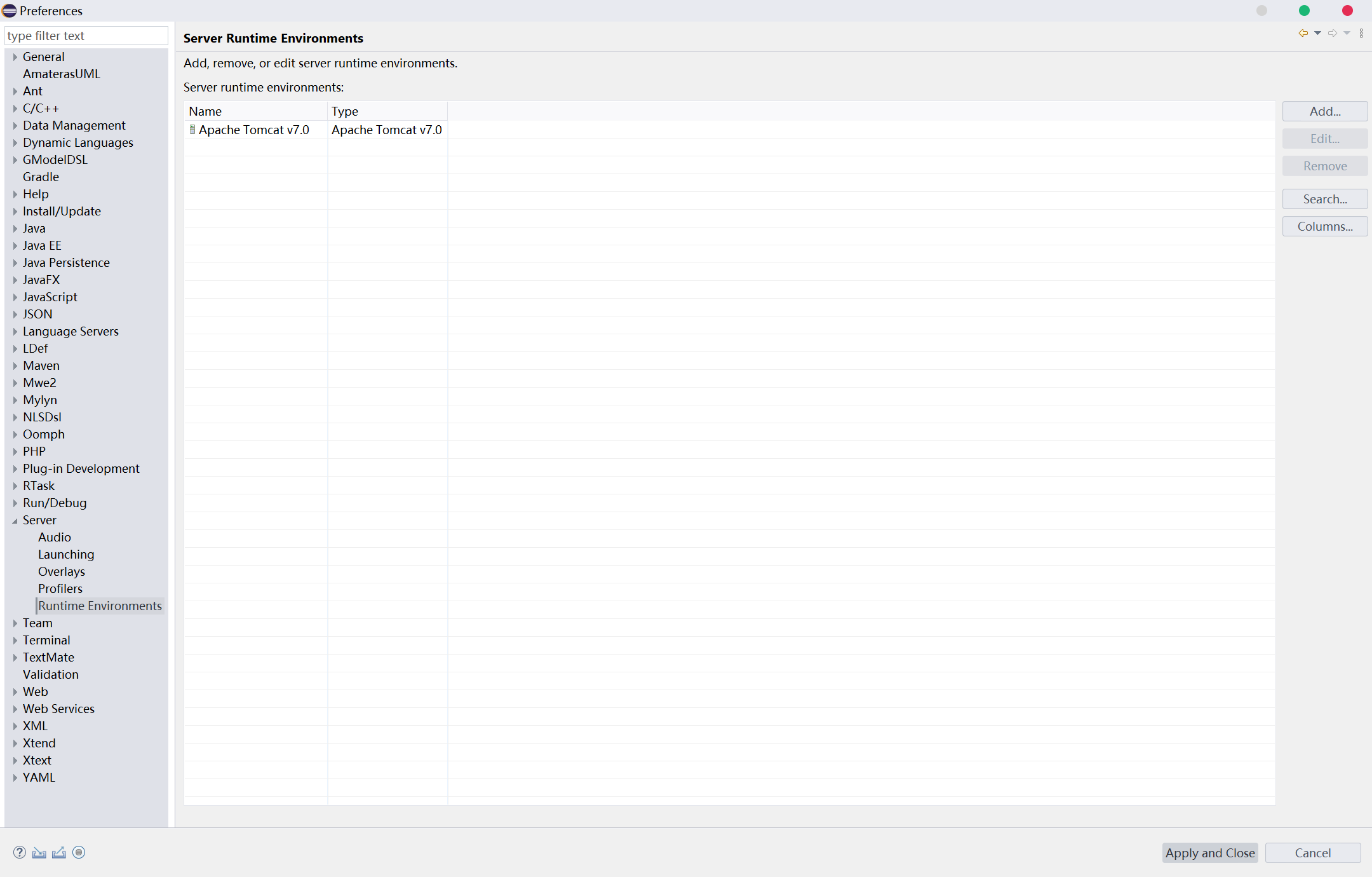The image size is (1372, 877).
Task: Select Launching under Server
Action: [66, 554]
